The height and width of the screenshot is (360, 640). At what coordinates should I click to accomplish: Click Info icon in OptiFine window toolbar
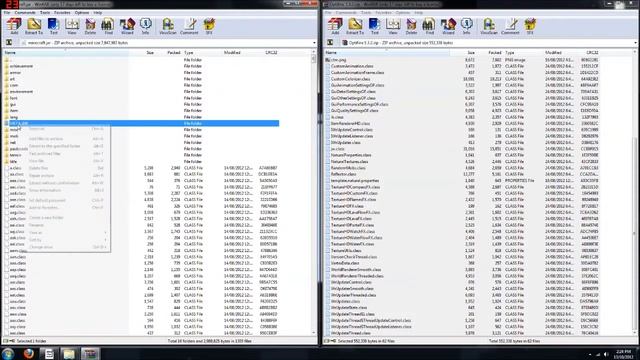[467, 26]
